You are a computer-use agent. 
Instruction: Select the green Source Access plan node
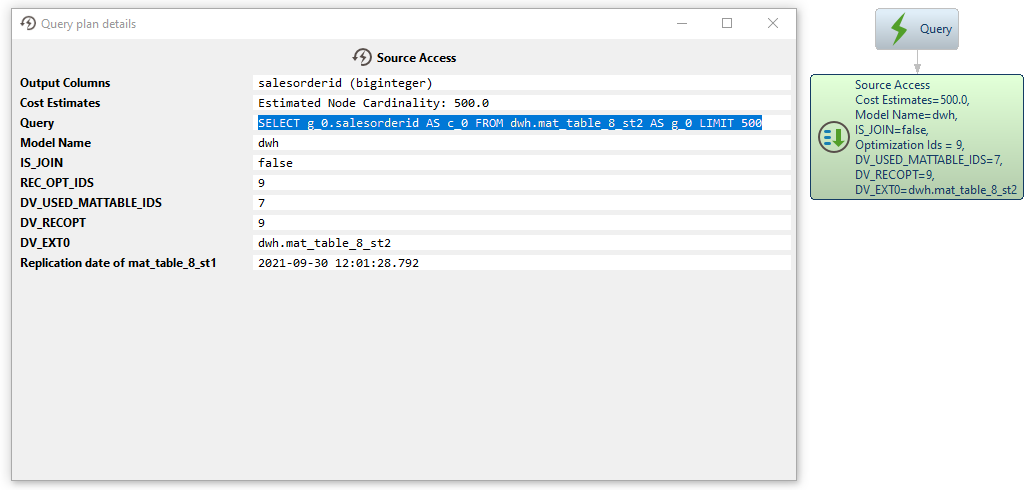click(x=916, y=137)
